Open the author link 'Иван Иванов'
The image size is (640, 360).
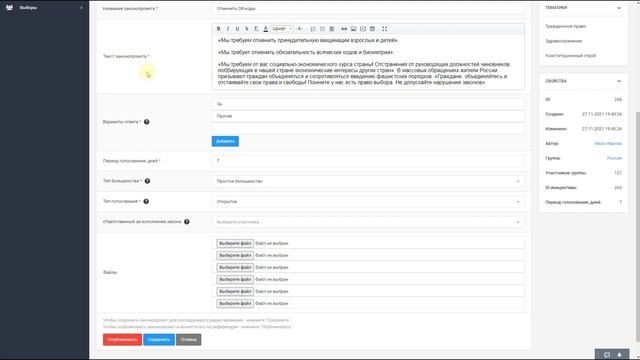(x=608, y=144)
